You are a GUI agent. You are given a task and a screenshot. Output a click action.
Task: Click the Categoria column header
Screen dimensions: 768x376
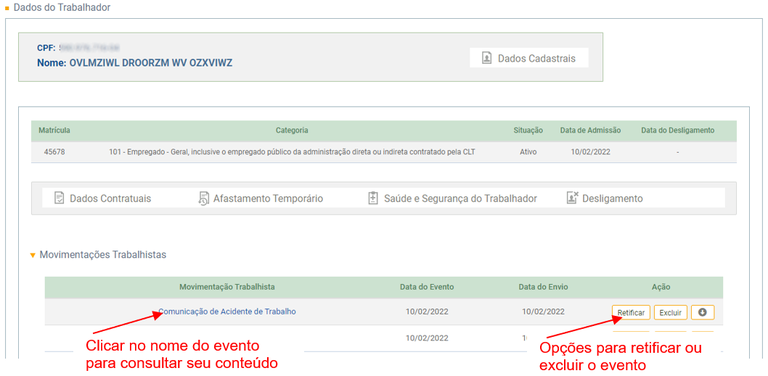(292, 130)
